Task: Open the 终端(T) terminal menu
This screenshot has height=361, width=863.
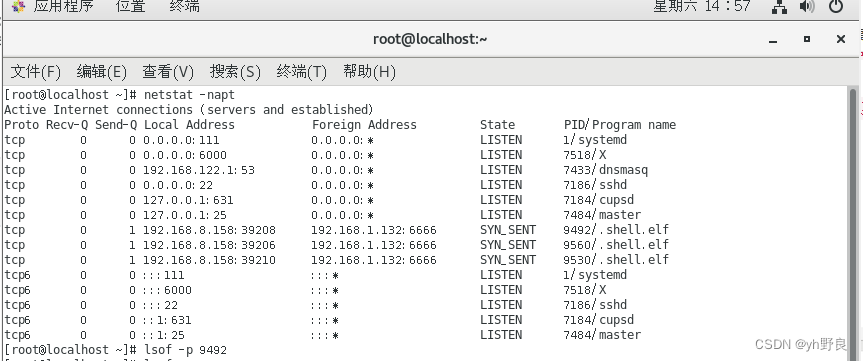Action: point(302,72)
